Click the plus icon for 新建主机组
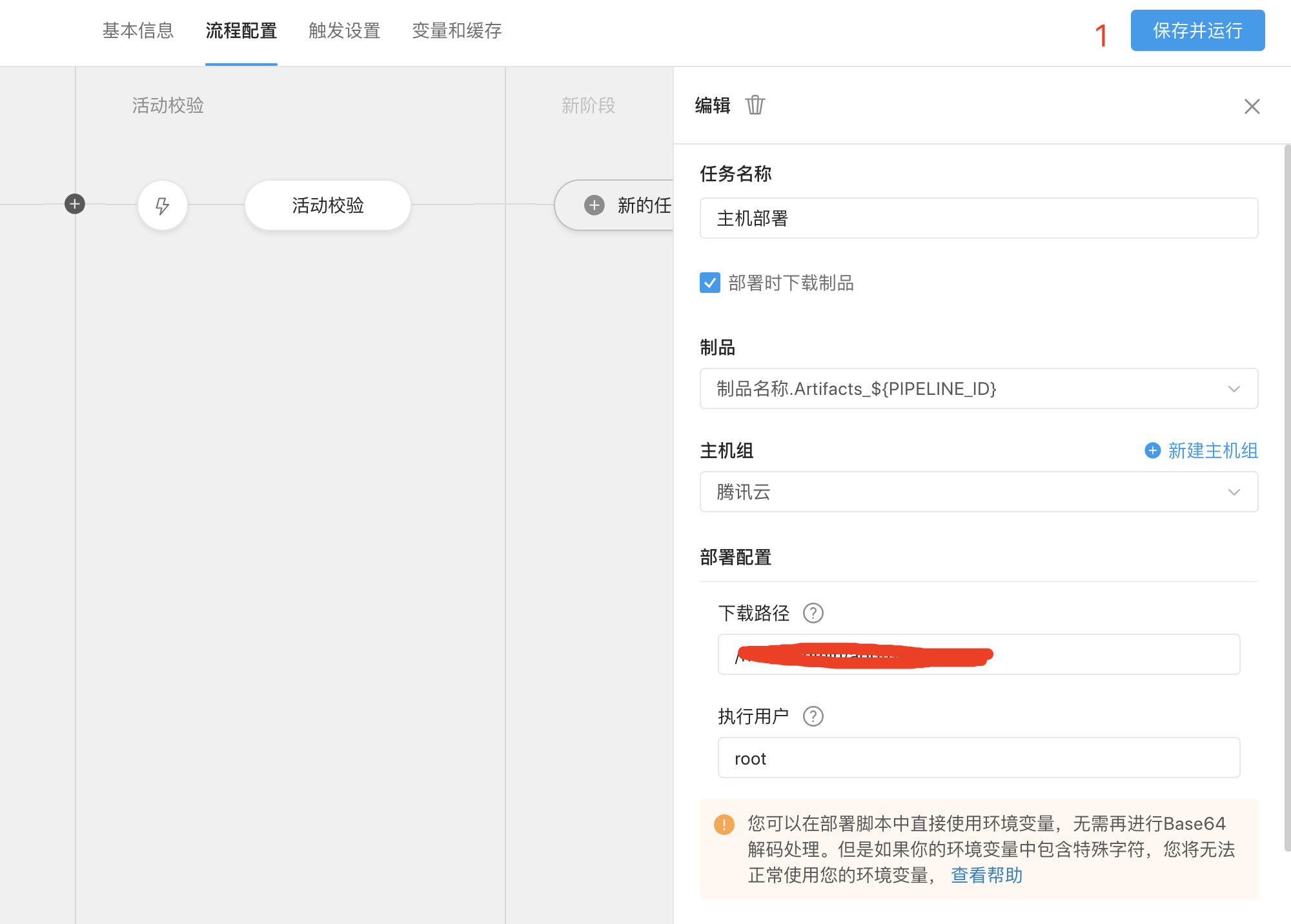The height and width of the screenshot is (924, 1291). (1152, 450)
